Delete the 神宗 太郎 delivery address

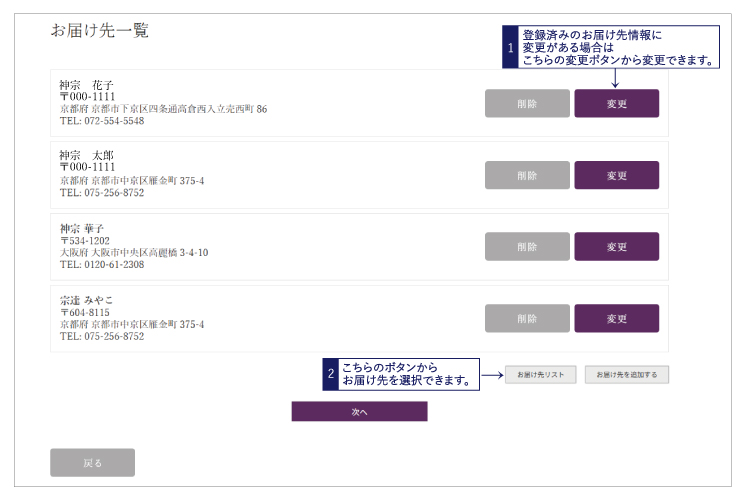(x=527, y=175)
